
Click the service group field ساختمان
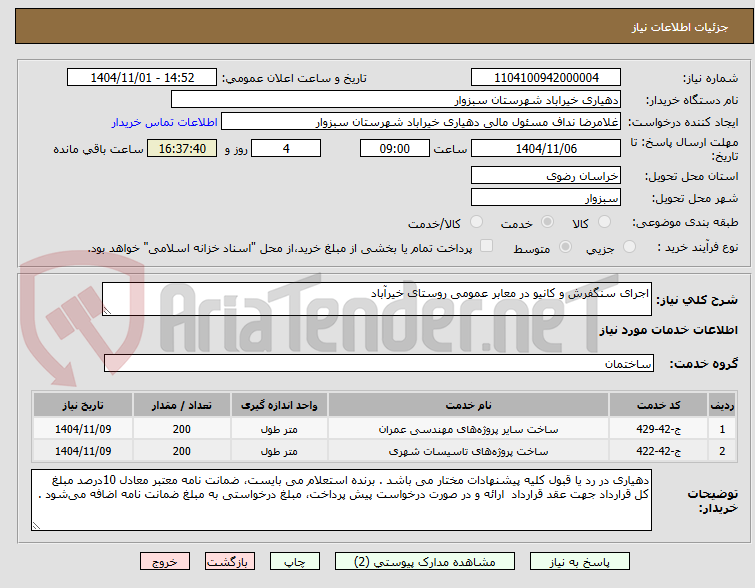click(x=378, y=364)
